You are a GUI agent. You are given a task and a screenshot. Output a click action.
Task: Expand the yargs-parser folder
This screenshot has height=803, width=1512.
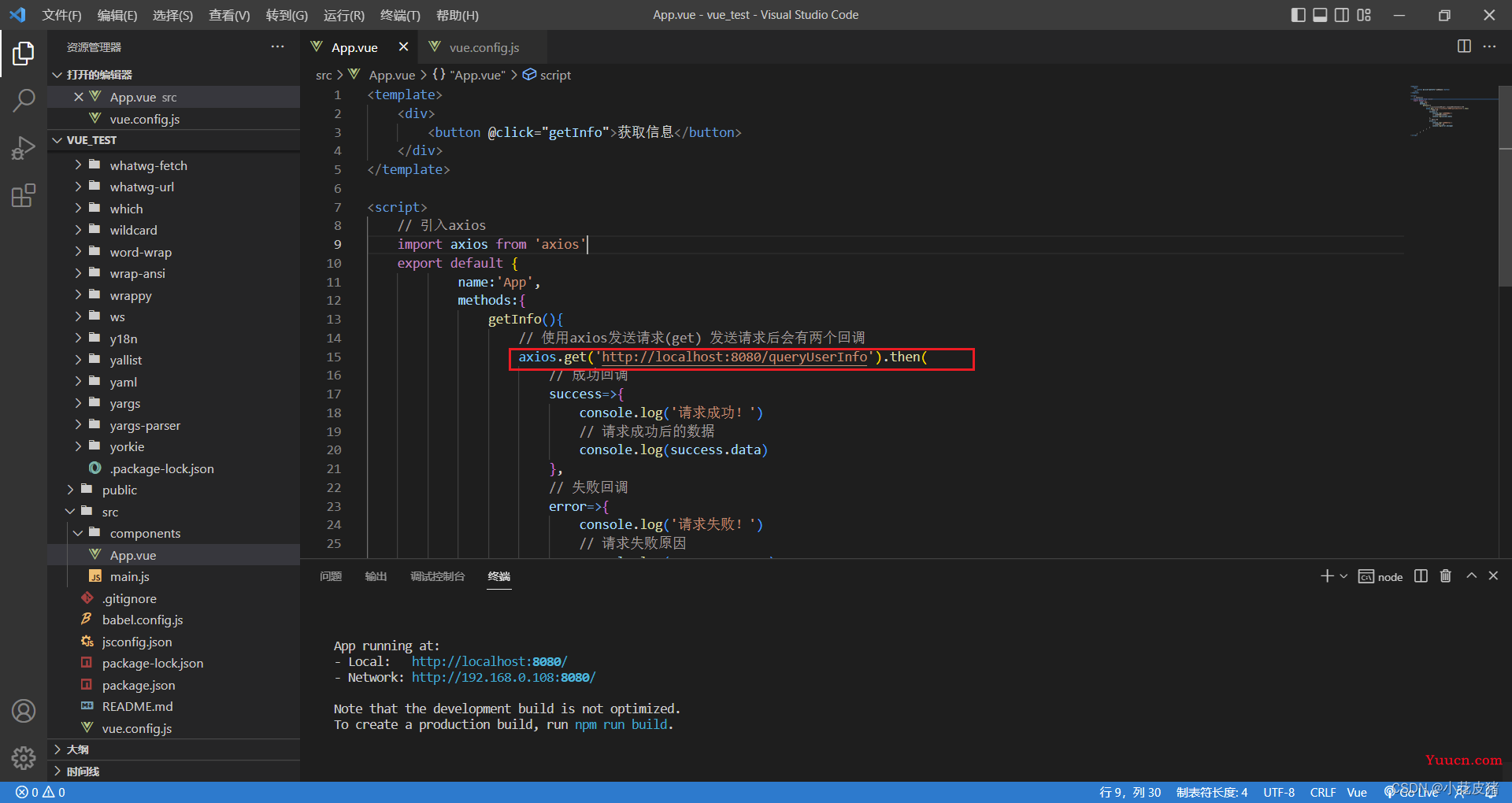[173, 425]
